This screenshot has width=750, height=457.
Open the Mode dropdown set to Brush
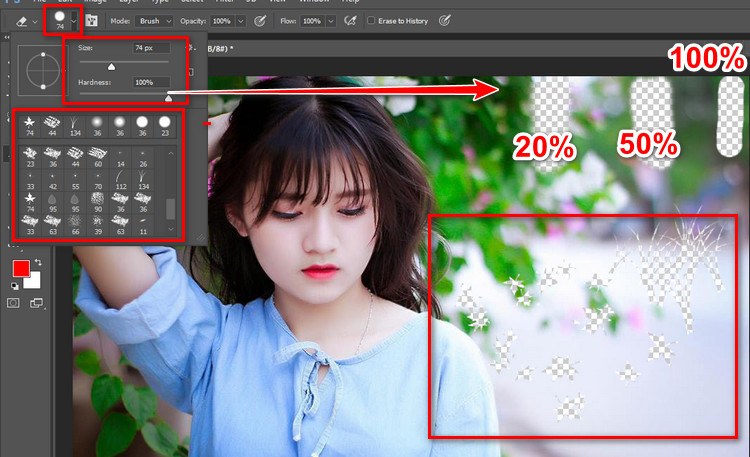click(154, 21)
